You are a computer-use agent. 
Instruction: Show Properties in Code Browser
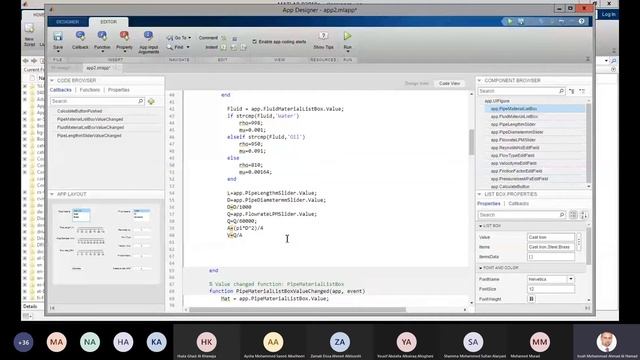point(119,90)
